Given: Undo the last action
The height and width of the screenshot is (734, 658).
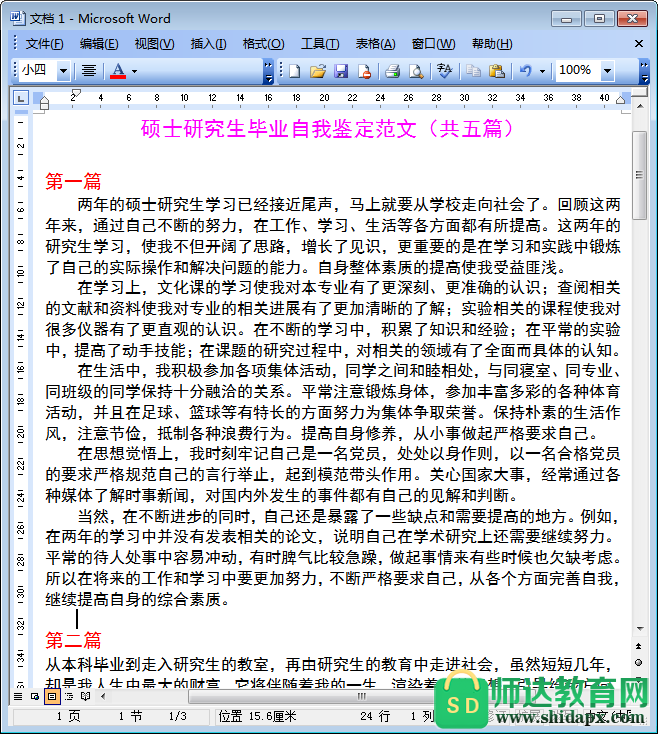Looking at the screenshot, I should pyautogui.click(x=526, y=71).
